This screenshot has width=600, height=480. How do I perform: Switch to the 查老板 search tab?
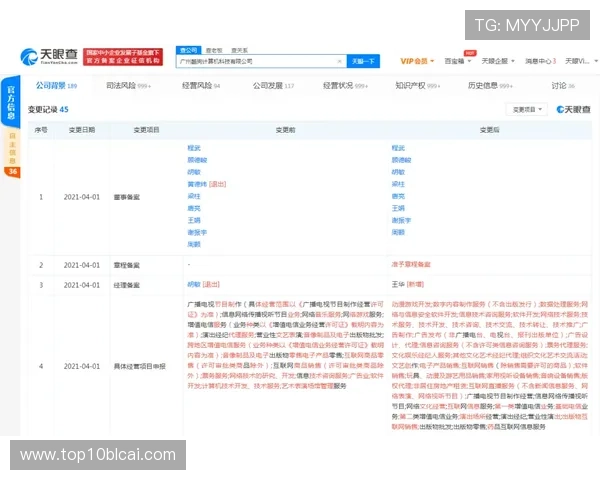tap(214, 50)
